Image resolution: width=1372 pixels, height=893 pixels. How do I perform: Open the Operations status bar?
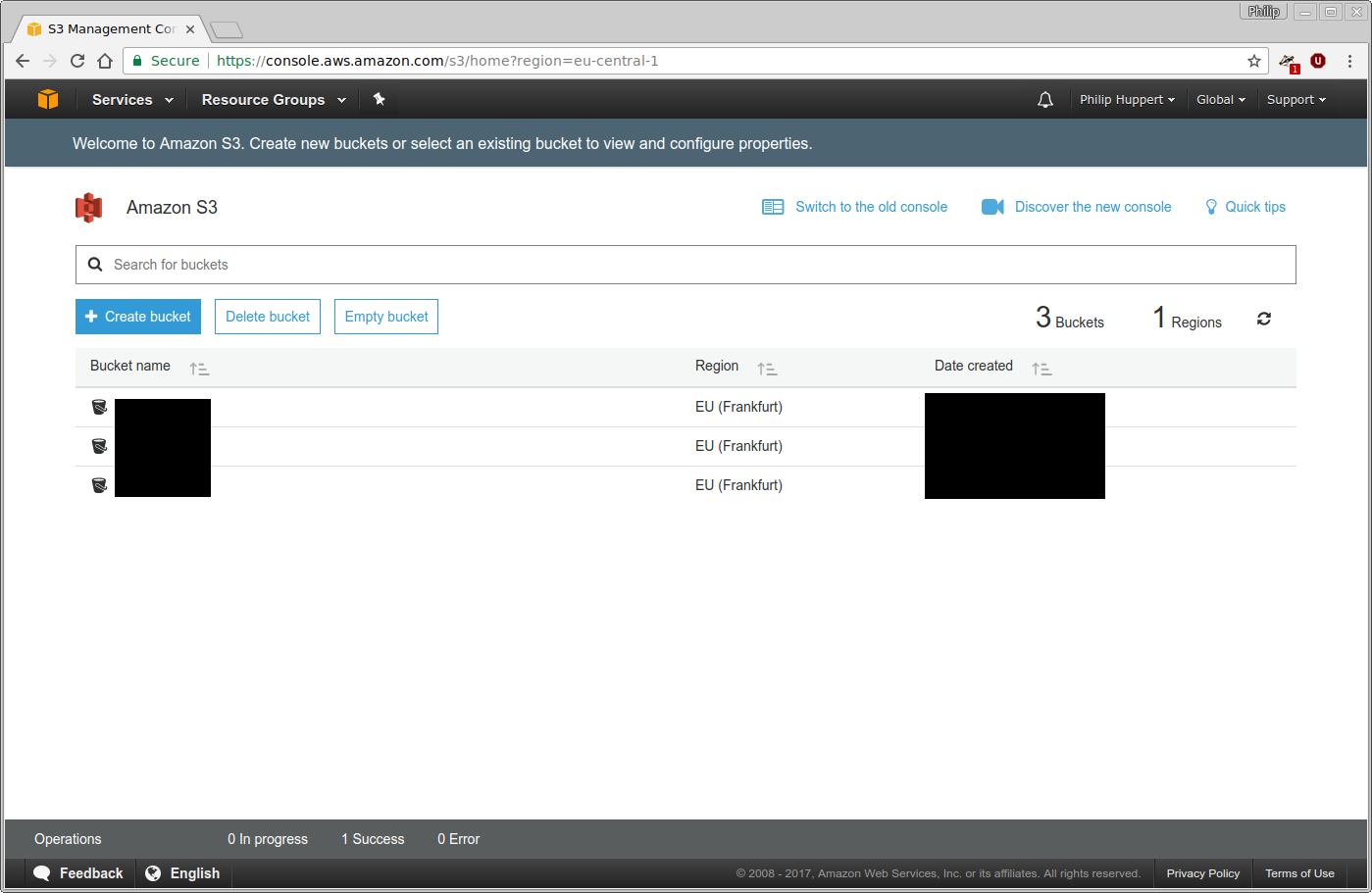(x=68, y=839)
